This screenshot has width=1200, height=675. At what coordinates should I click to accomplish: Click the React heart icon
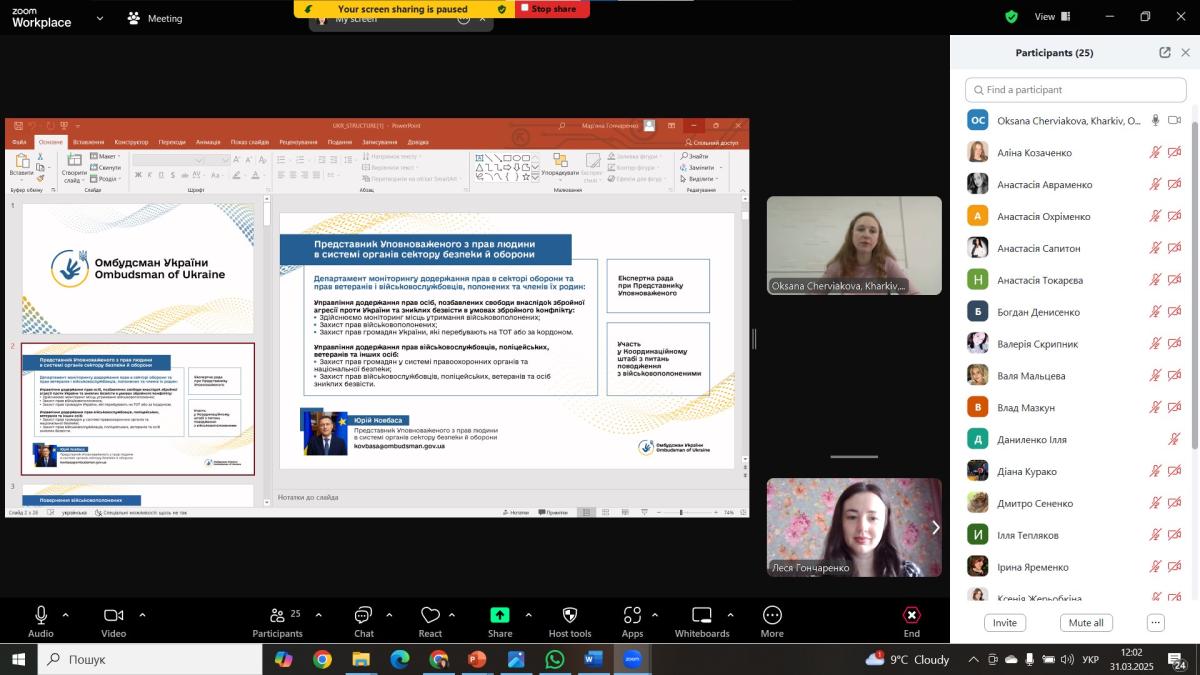point(430,615)
